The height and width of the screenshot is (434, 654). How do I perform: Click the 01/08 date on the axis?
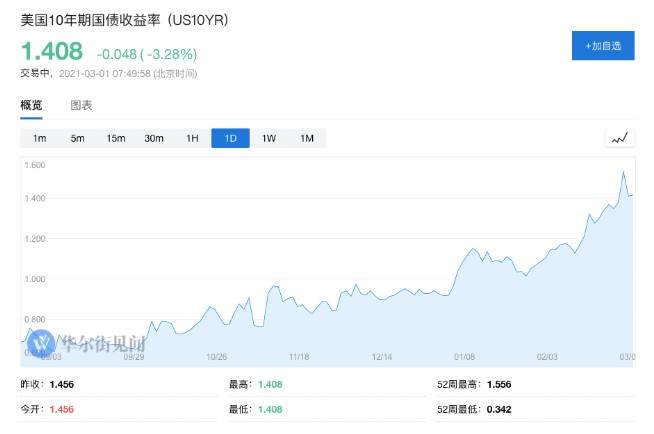point(464,357)
